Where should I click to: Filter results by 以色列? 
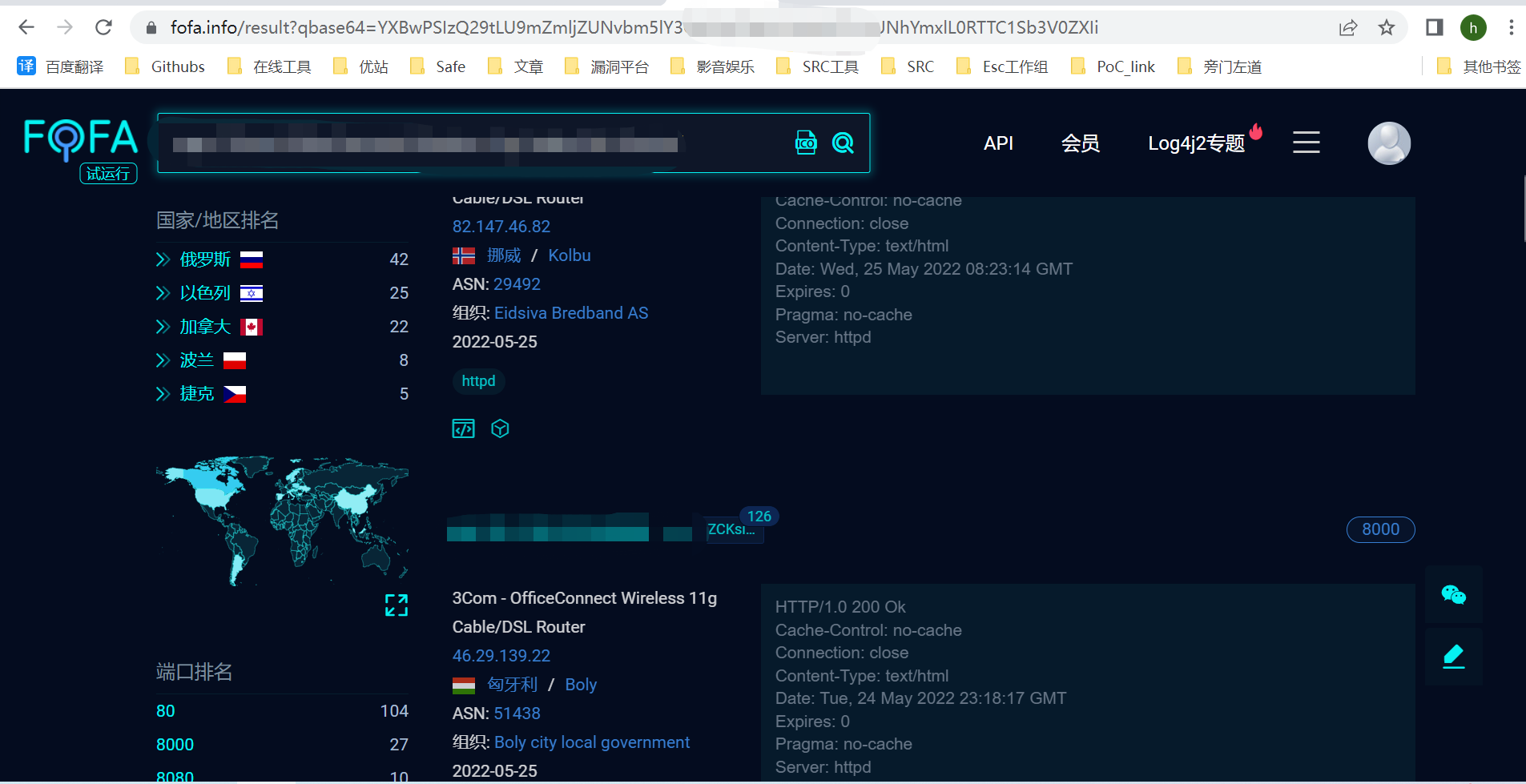click(205, 293)
